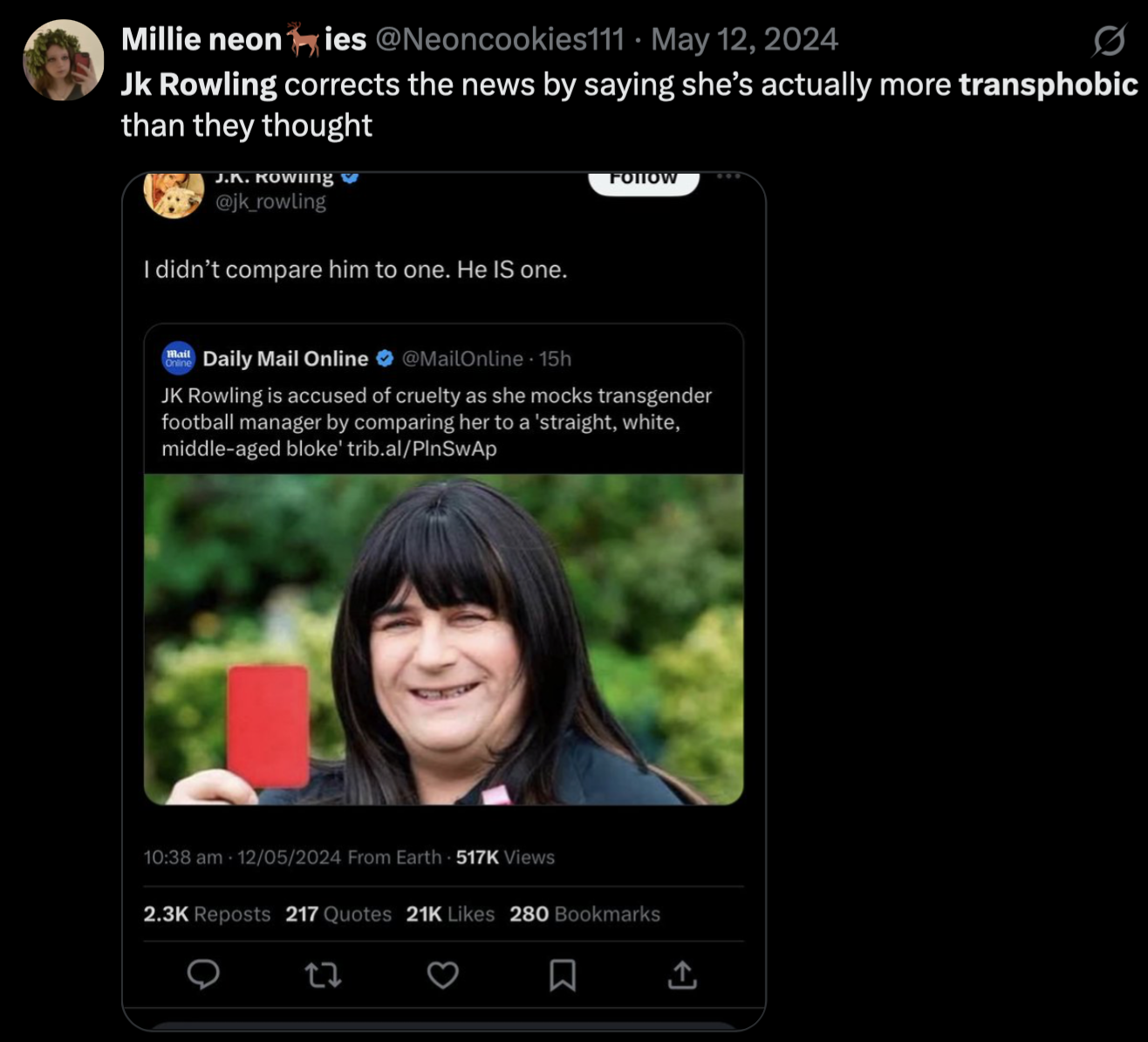View the 217 Quotes list

tap(338, 914)
